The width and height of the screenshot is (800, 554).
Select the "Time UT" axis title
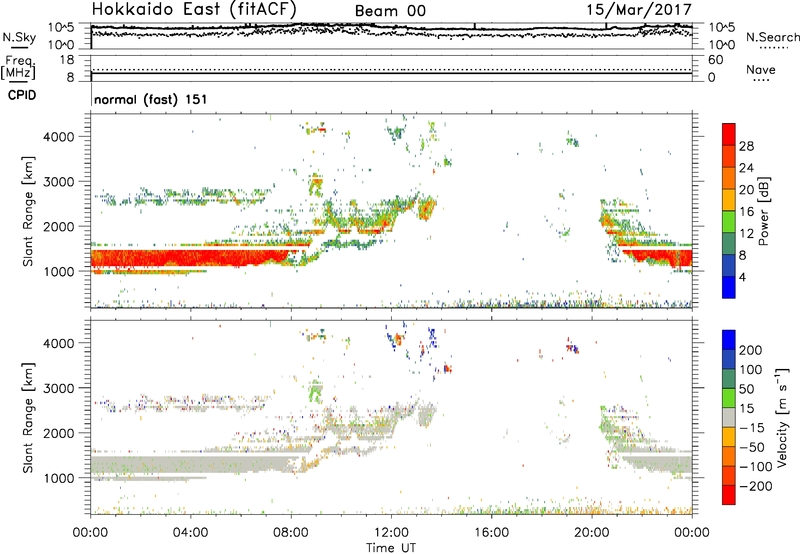pyautogui.click(x=391, y=548)
